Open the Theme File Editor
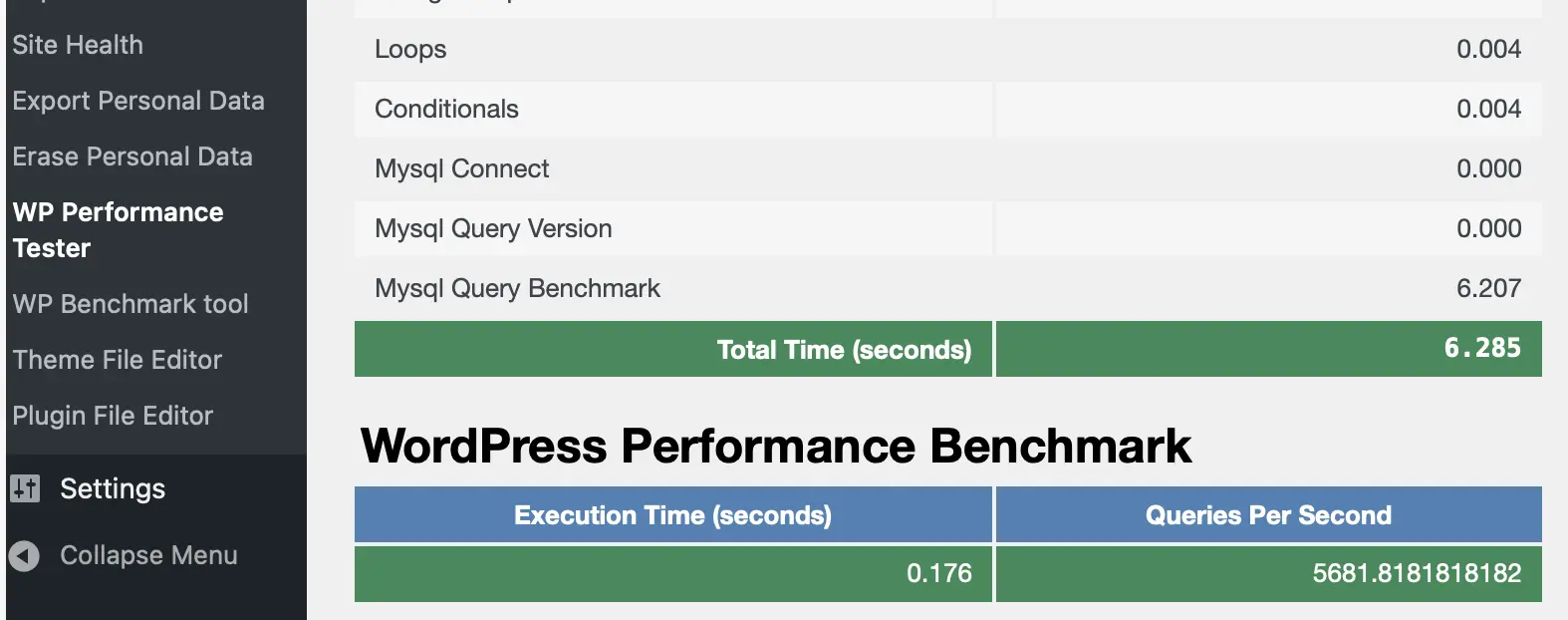Viewport: 1568px width, 620px height. click(117, 360)
